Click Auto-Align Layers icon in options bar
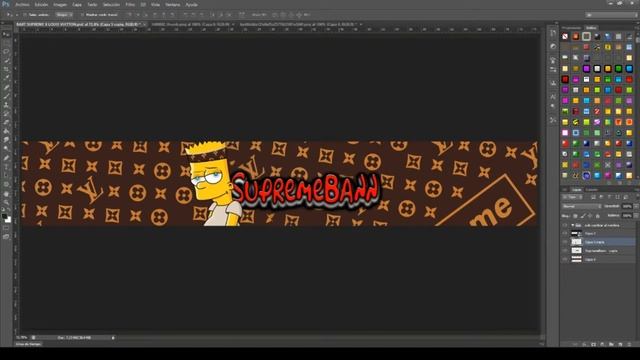Image resolution: width=640 pixels, height=360 pixels. [242, 15]
